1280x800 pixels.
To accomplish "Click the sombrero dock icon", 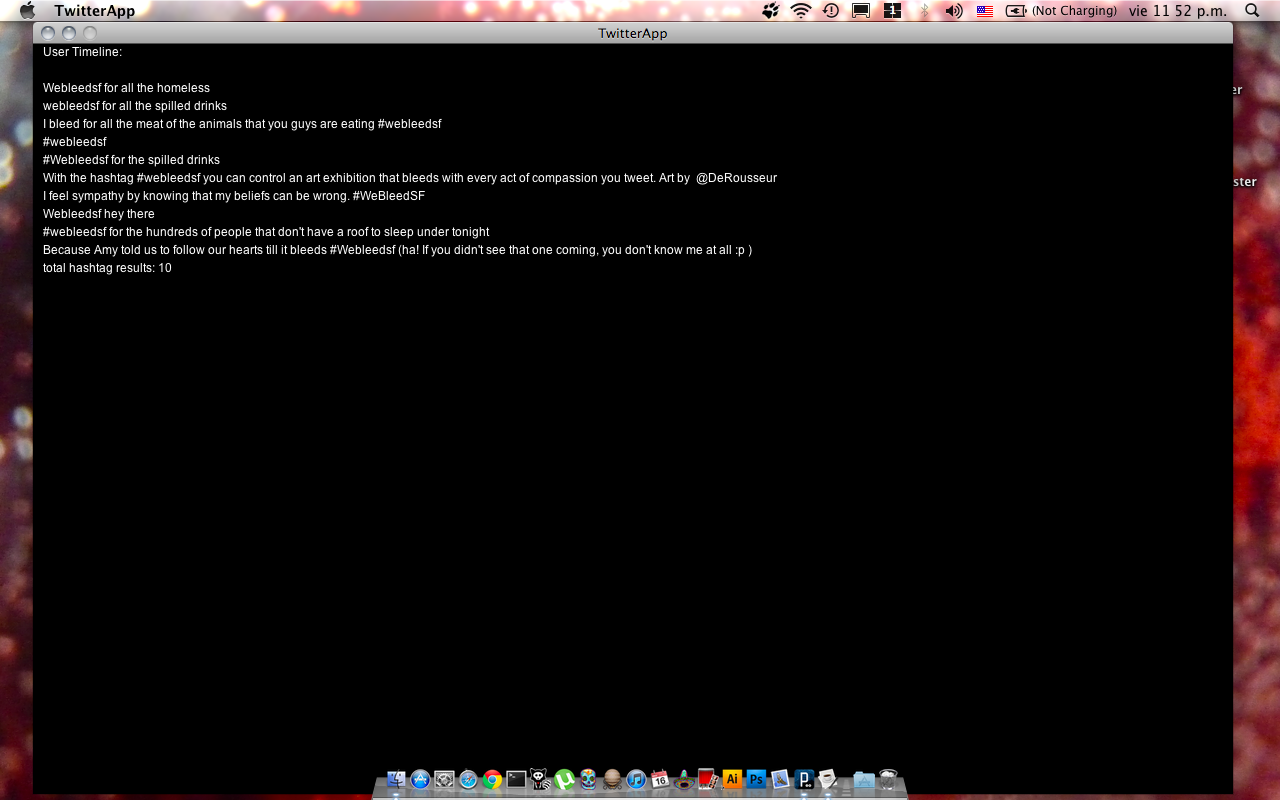I will 684,779.
